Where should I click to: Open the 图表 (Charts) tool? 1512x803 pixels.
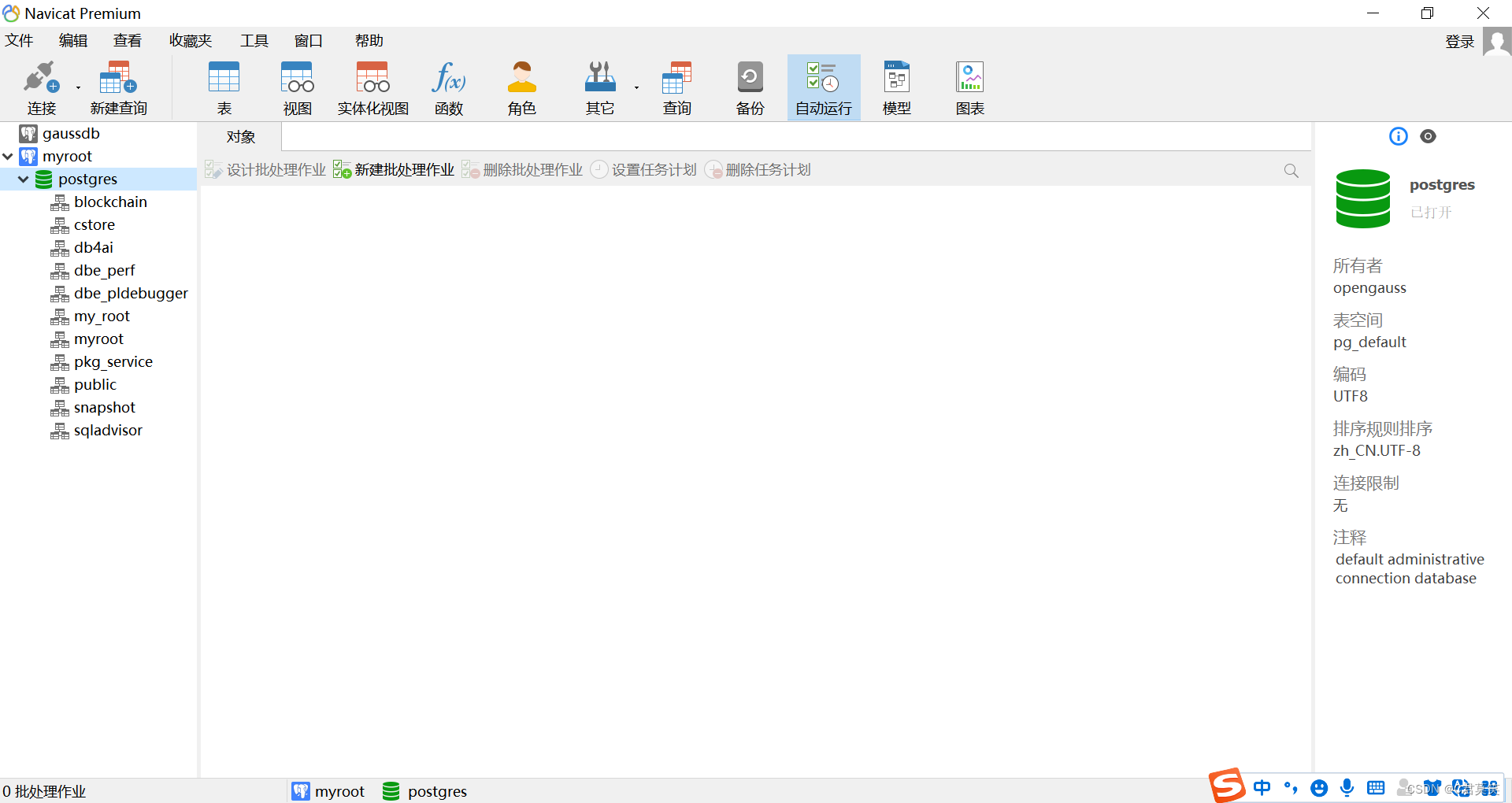pos(969,87)
